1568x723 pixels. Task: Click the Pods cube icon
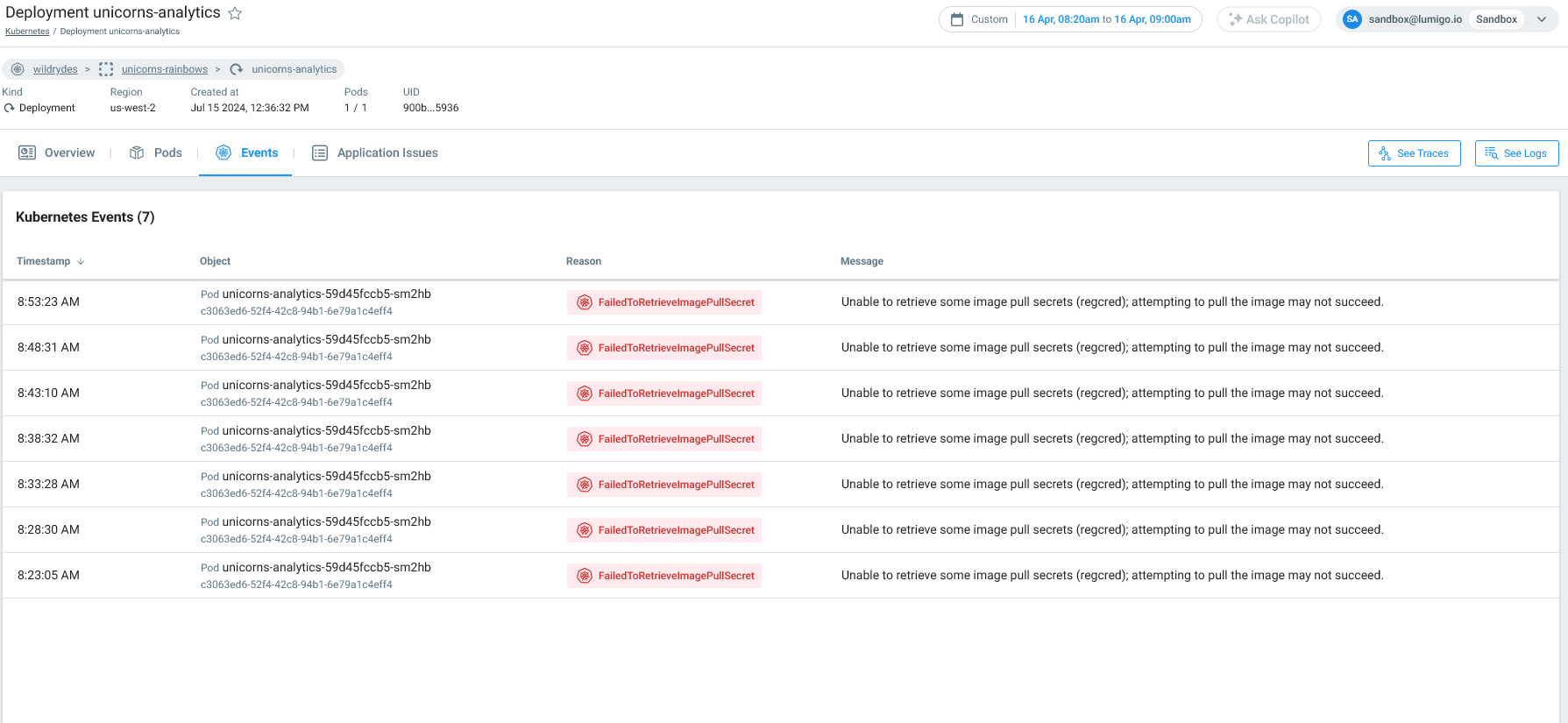pyautogui.click(x=137, y=152)
